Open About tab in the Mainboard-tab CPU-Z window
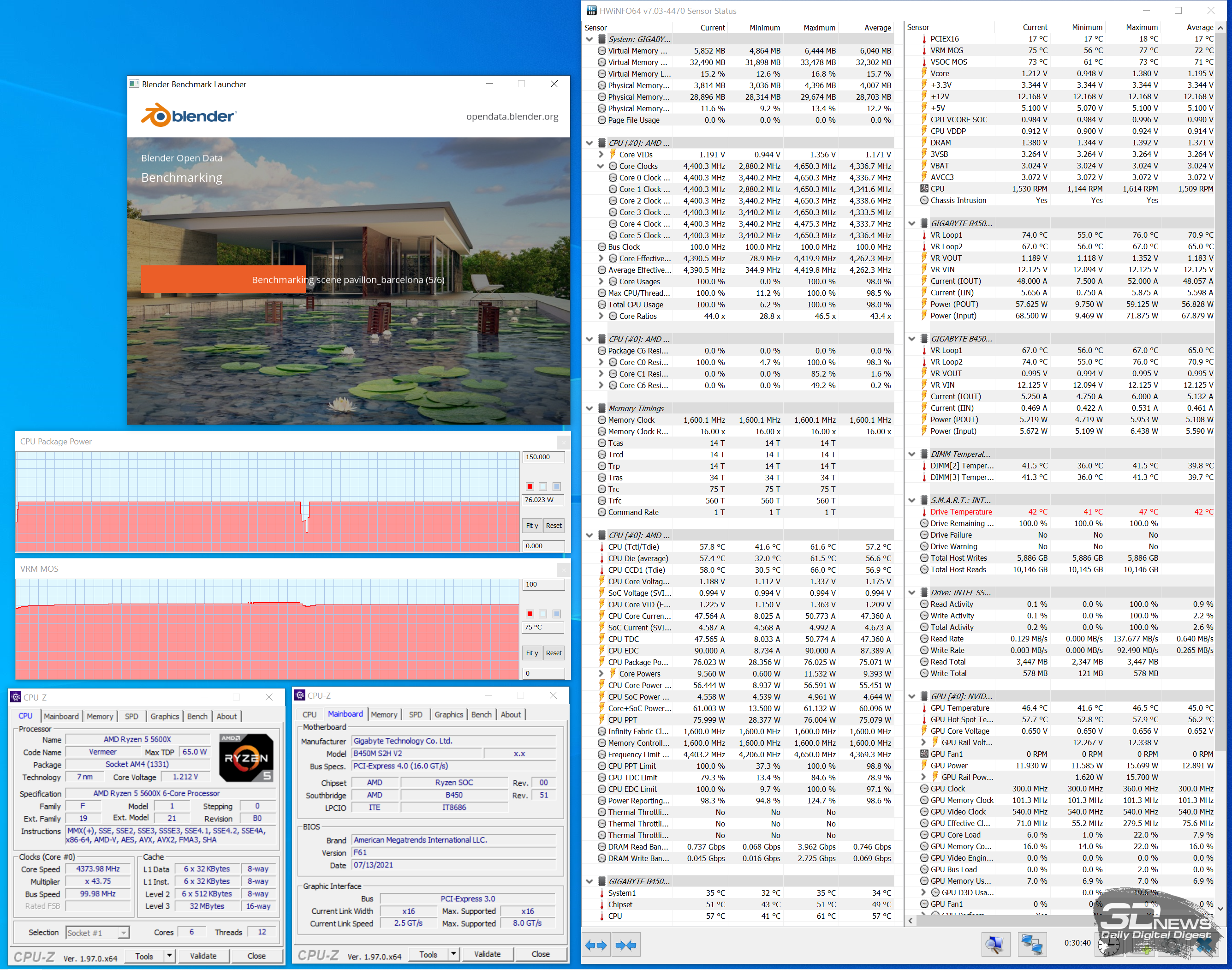 tap(511, 714)
